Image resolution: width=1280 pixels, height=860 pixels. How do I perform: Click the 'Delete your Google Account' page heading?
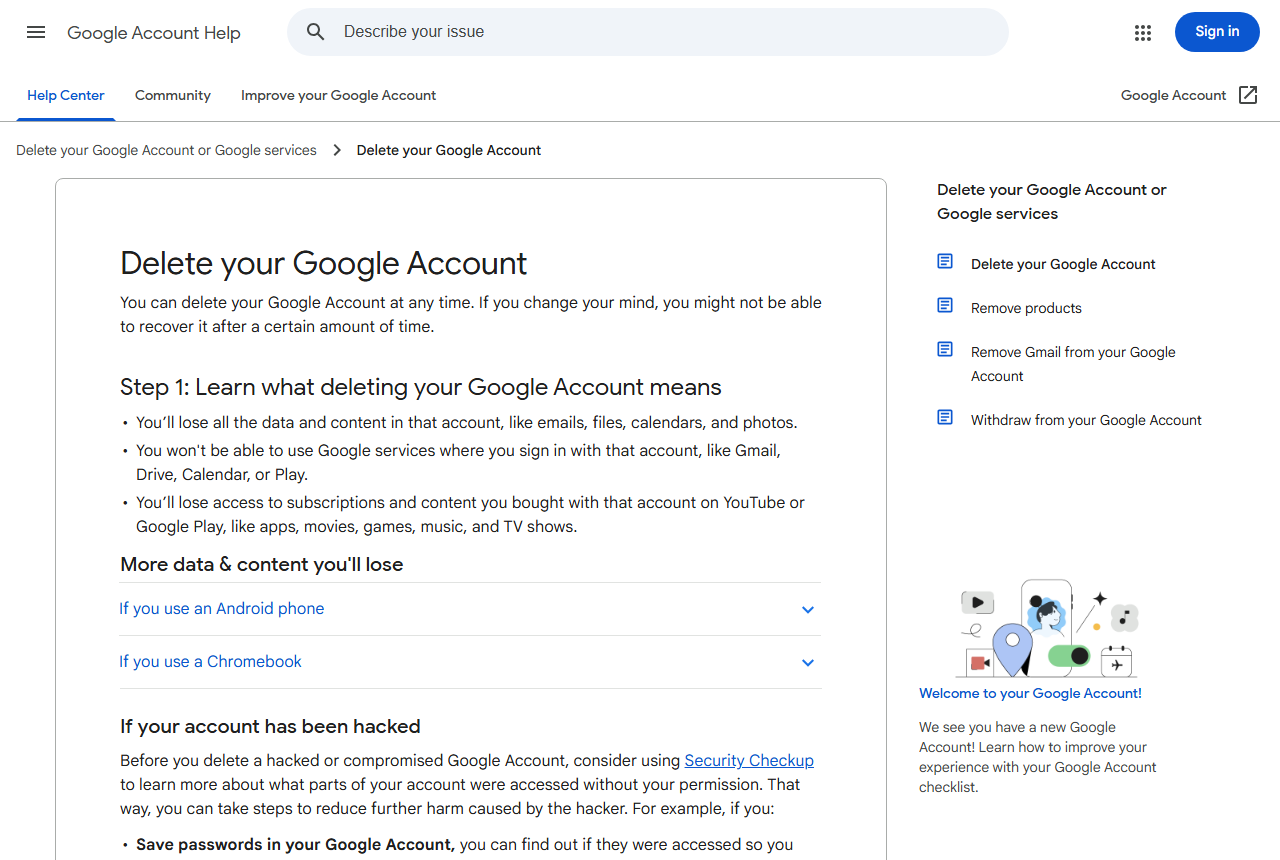(x=324, y=263)
